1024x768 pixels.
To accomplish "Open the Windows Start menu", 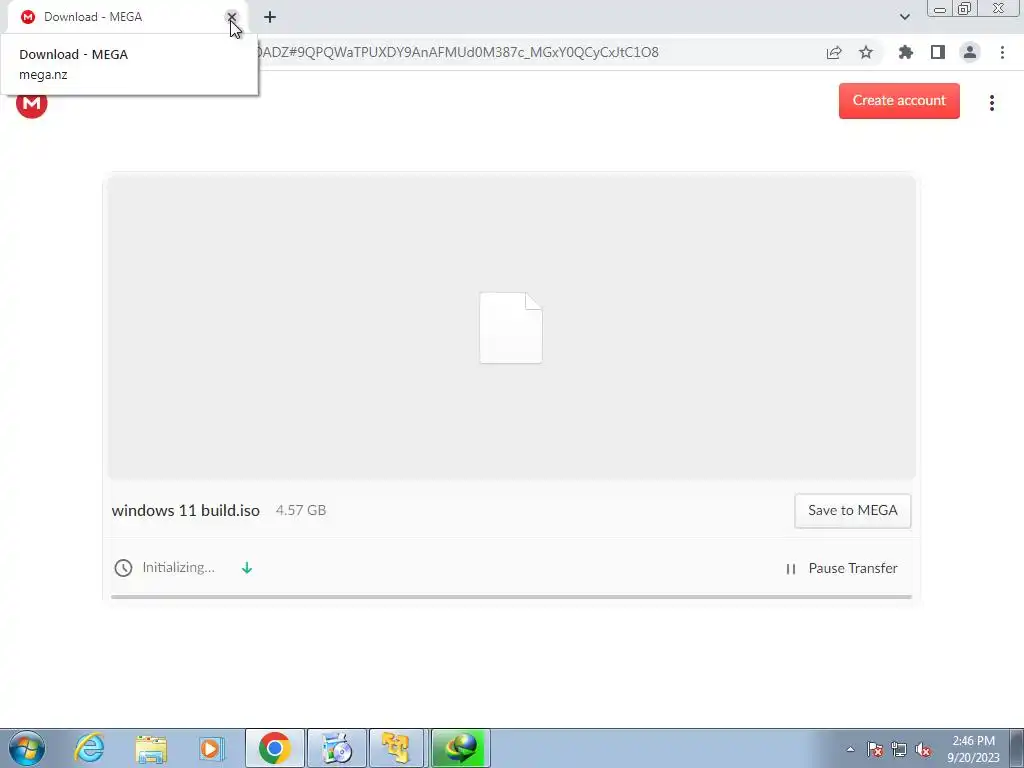I will (27, 748).
